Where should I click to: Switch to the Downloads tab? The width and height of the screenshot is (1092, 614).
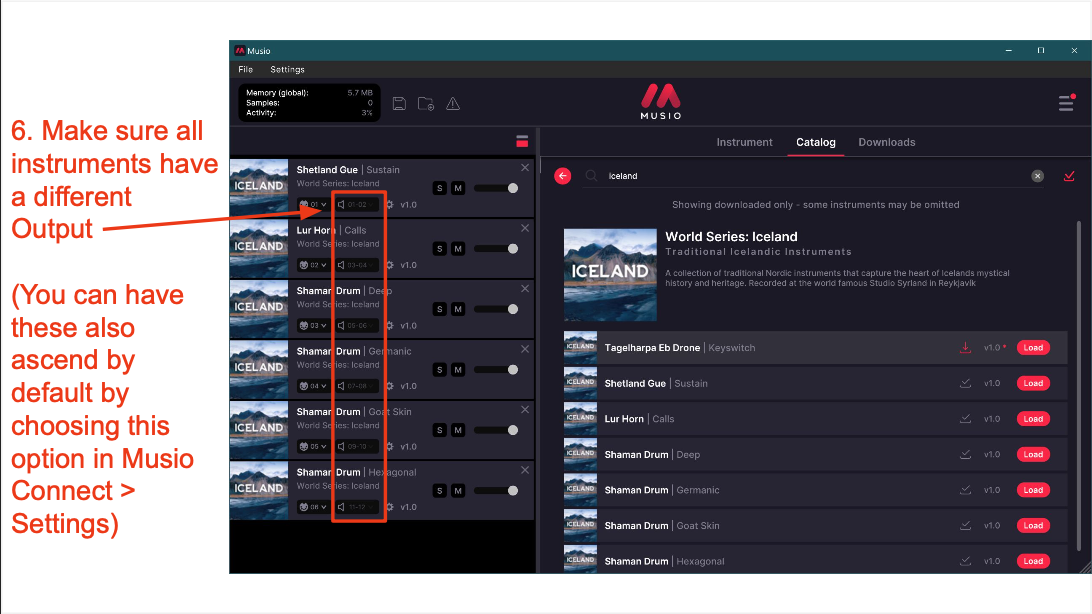[x=887, y=142]
